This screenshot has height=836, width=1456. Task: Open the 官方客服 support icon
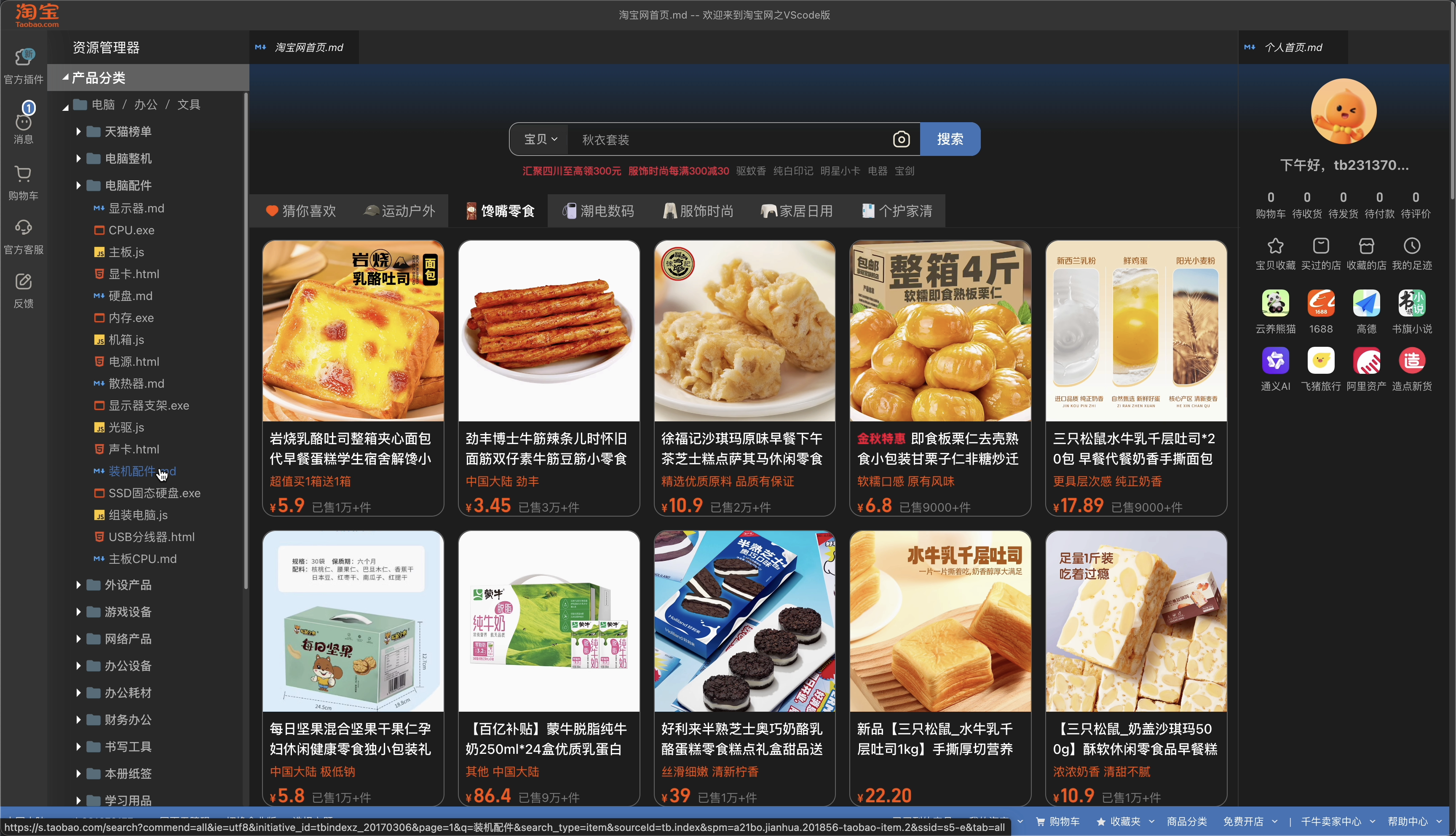(x=24, y=228)
